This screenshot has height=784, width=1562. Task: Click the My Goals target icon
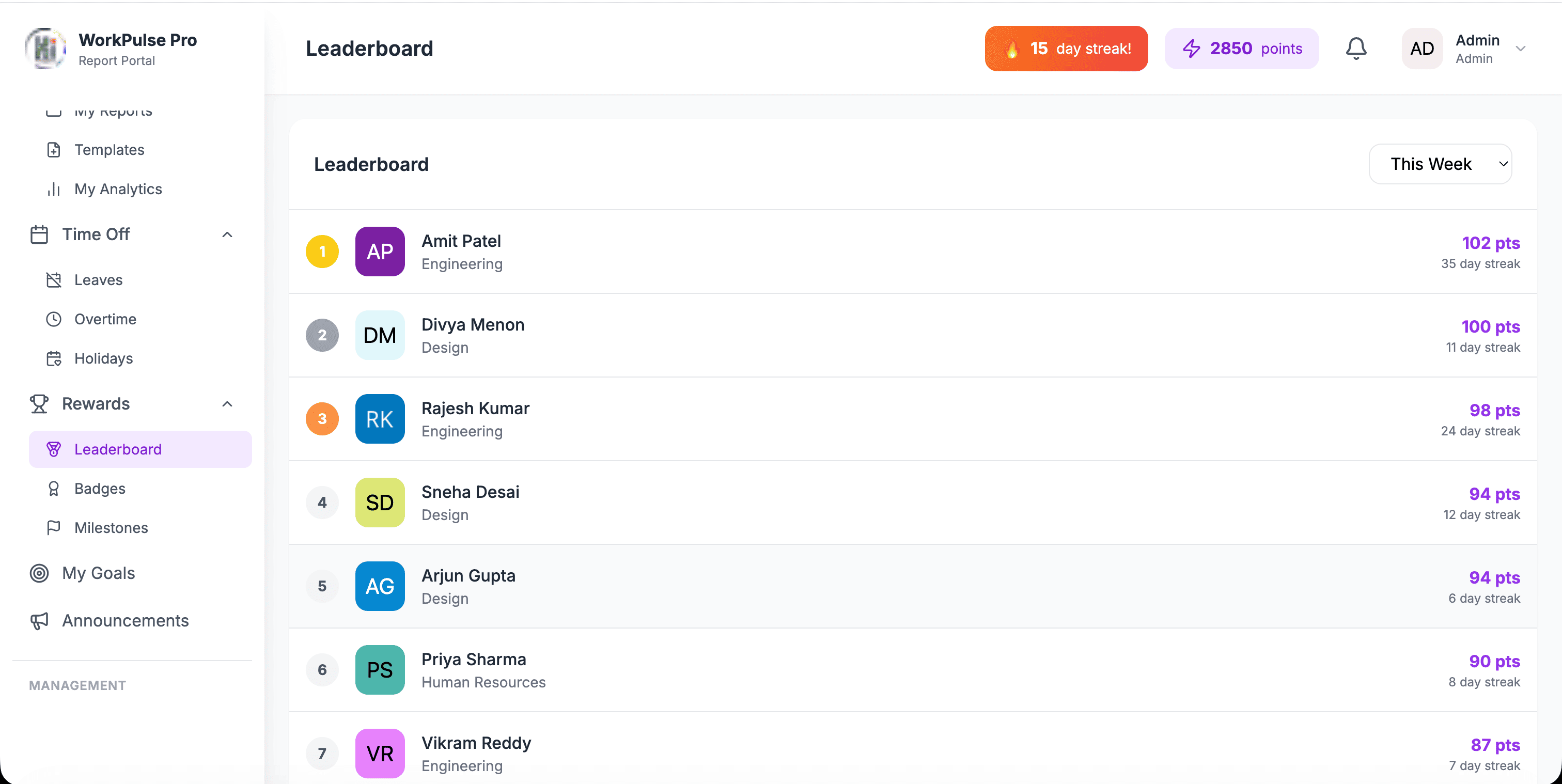click(39, 573)
